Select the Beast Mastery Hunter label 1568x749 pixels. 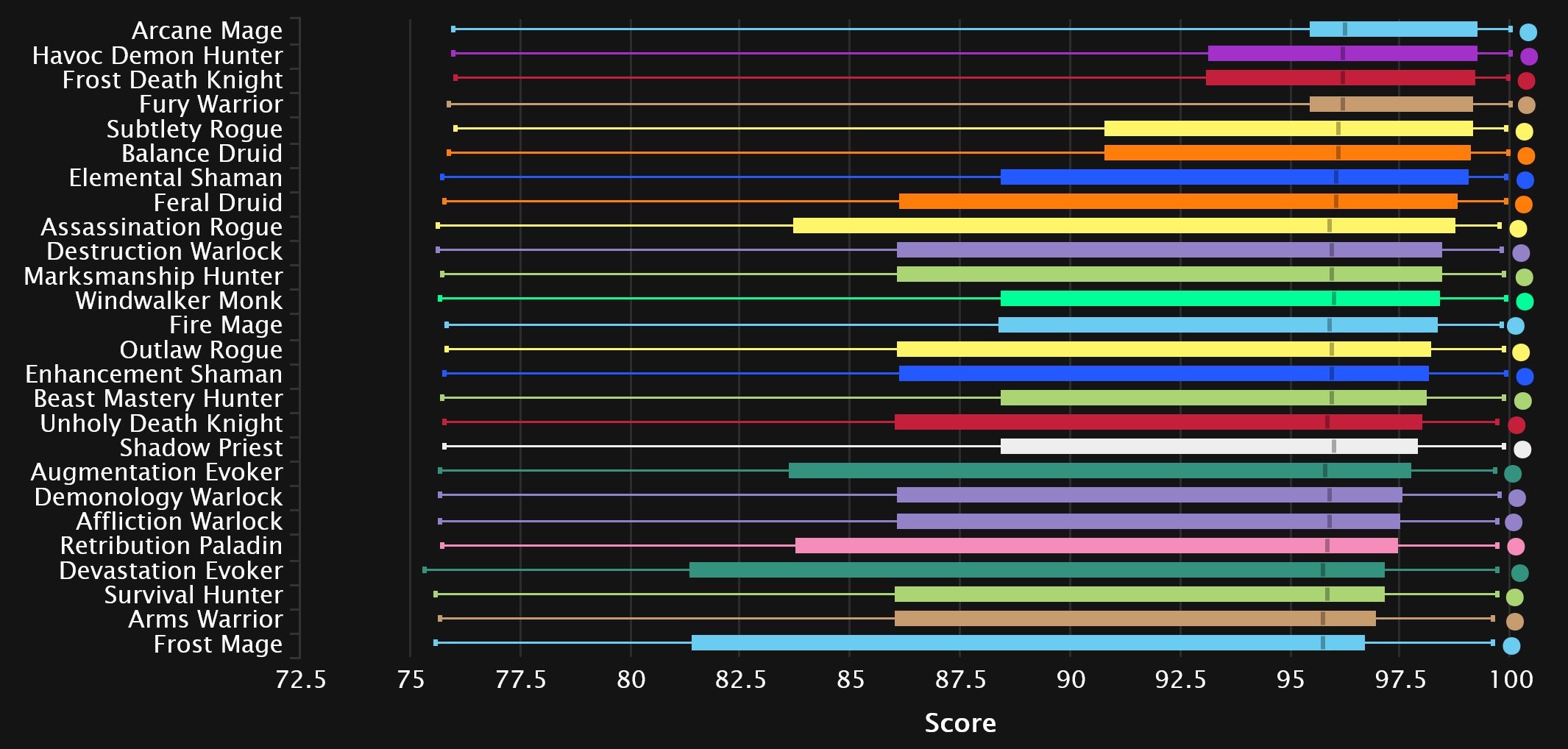[158, 398]
